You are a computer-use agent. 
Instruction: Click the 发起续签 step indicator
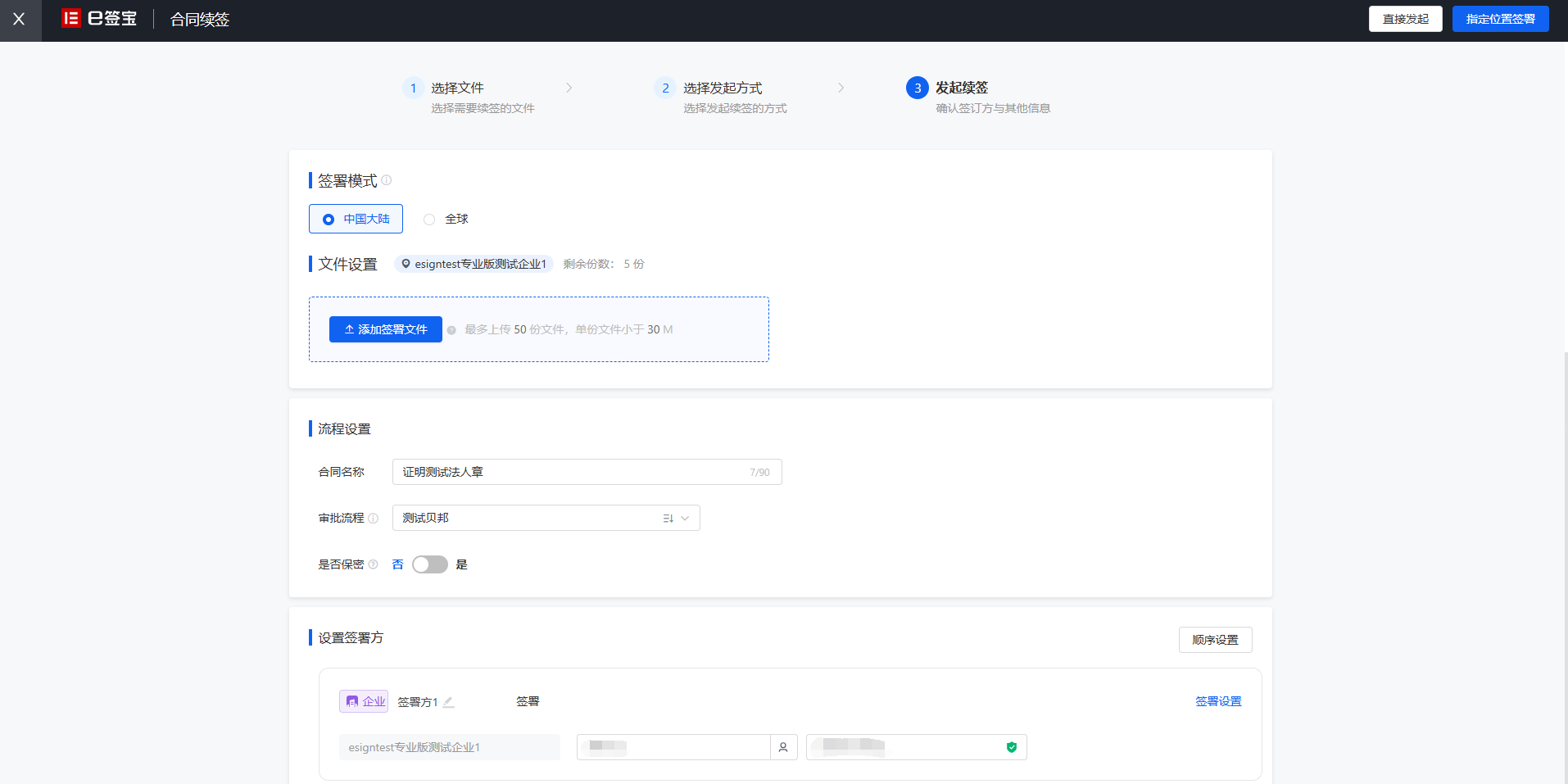point(917,88)
